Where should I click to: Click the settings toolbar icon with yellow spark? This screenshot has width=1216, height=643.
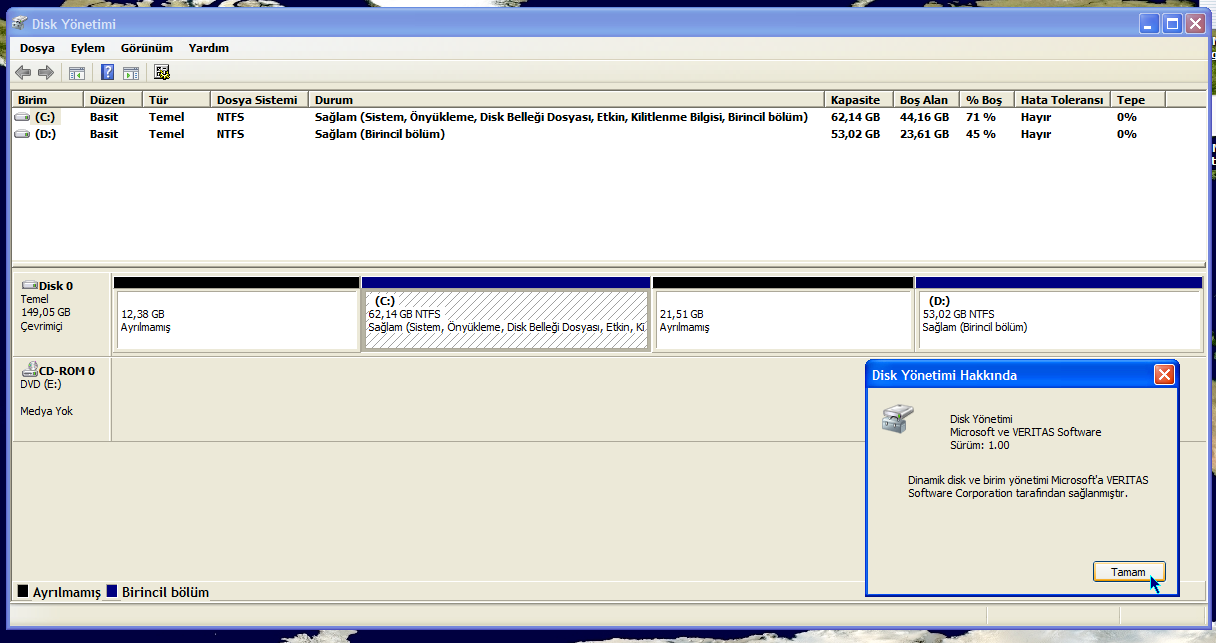click(x=162, y=72)
